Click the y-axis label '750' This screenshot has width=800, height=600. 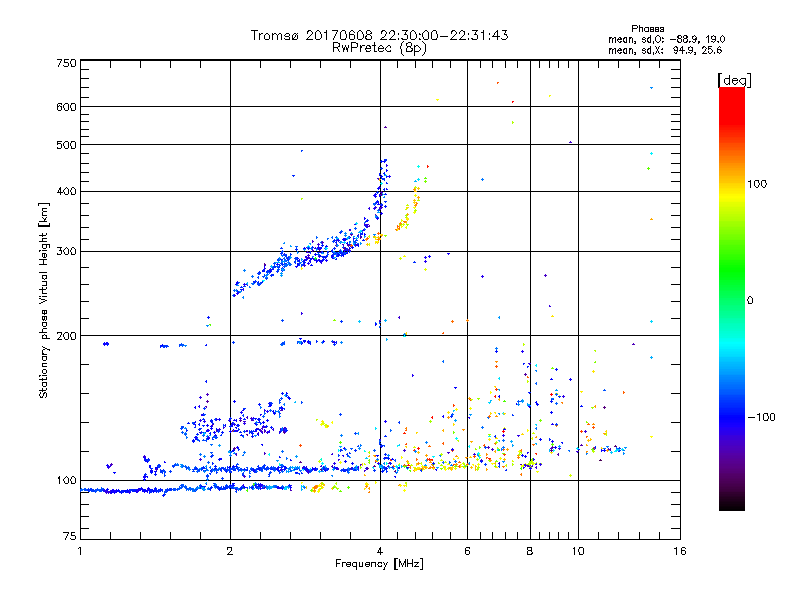[x=66, y=63]
